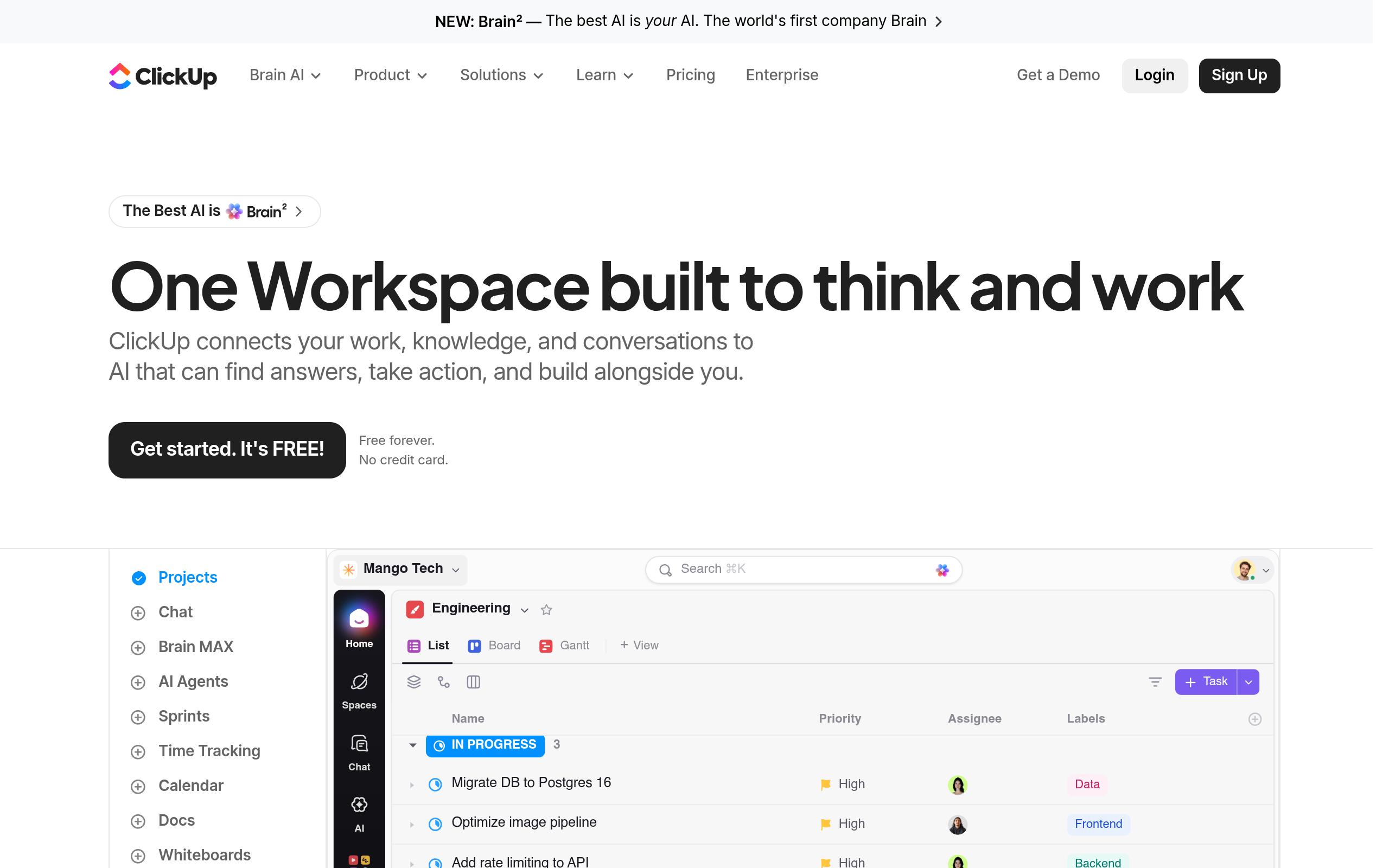Click the columns icon in toolbar

click(473, 681)
